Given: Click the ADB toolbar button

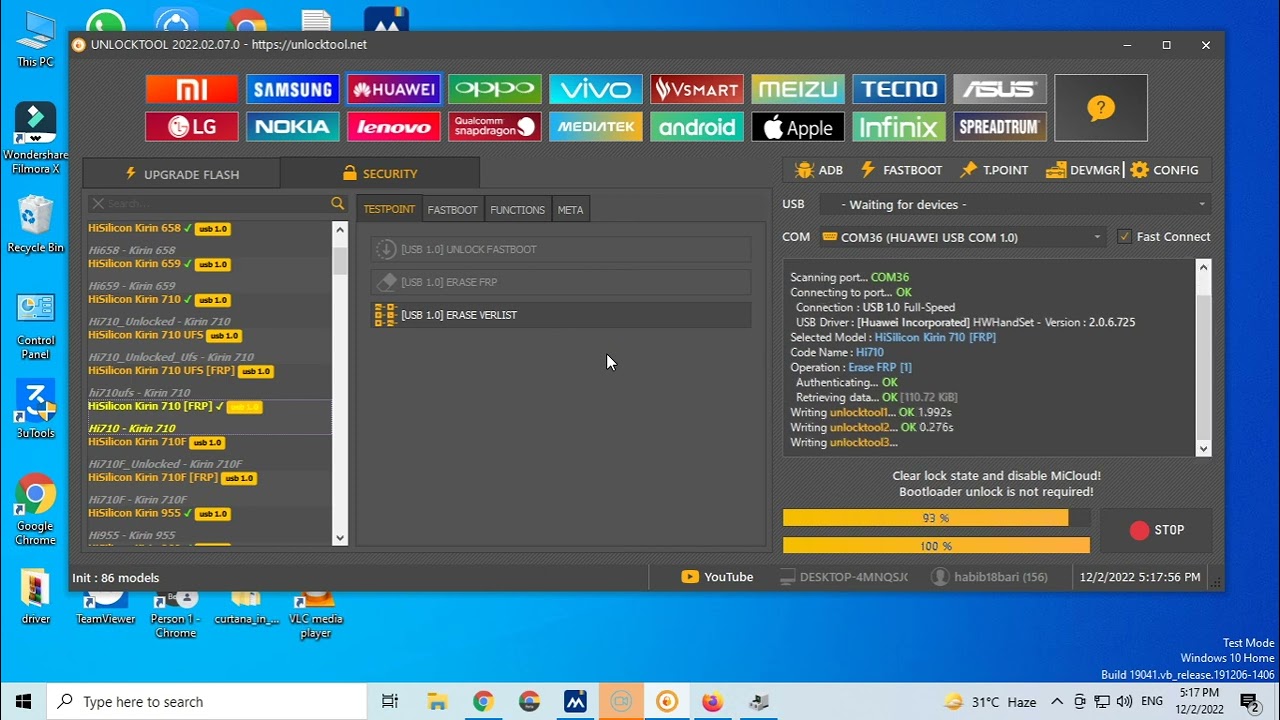Looking at the screenshot, I should click(819, 170).
